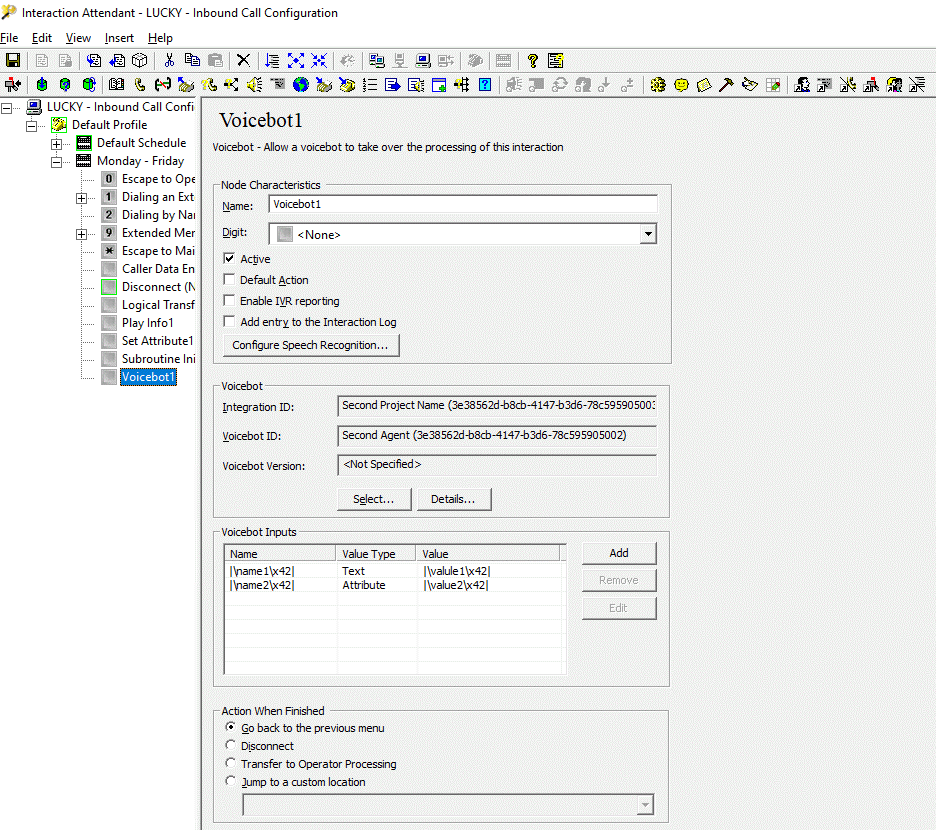Image resolution: width=936 pixels, height=830 pixels.
Task: Click the Save floppy disk icon
Action: coord(13,61)
